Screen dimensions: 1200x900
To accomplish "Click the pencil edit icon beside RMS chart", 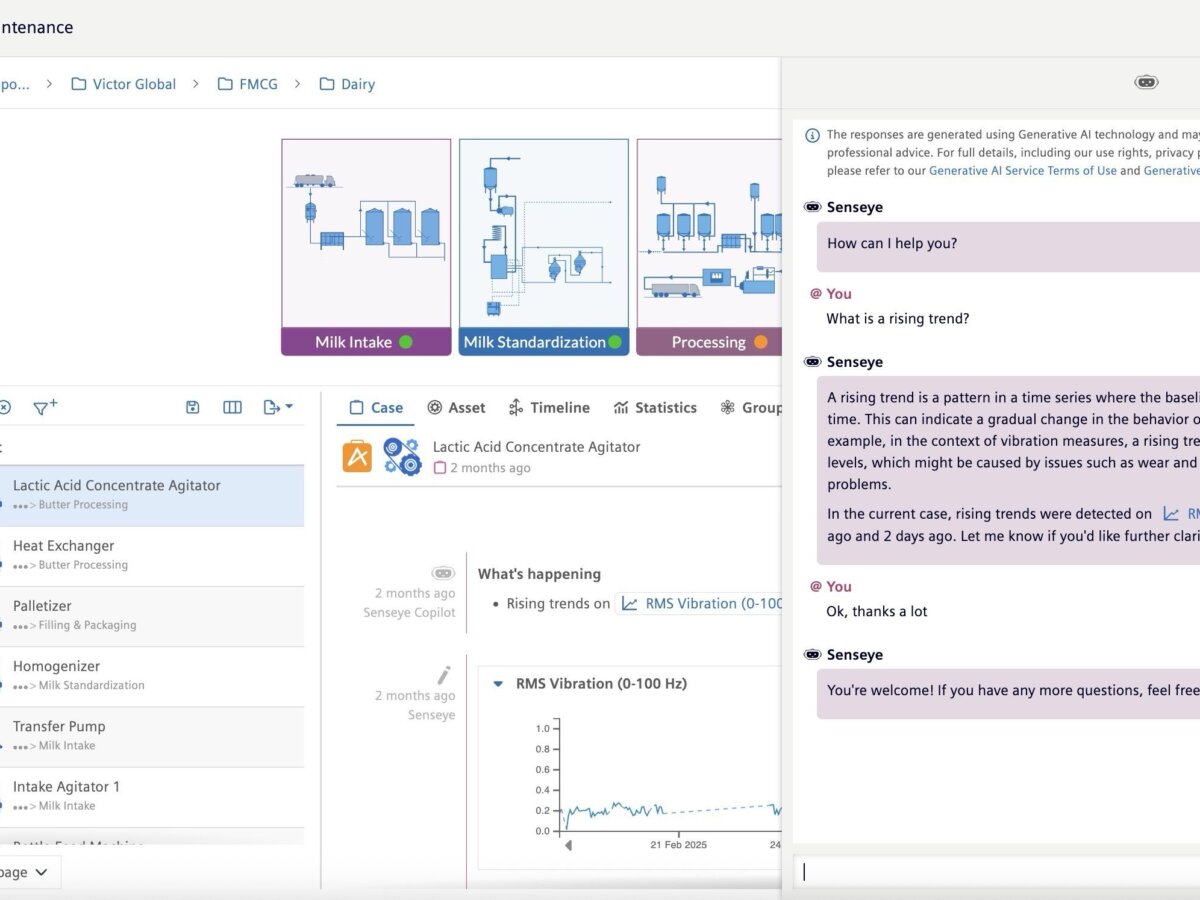I will [443, 675].
